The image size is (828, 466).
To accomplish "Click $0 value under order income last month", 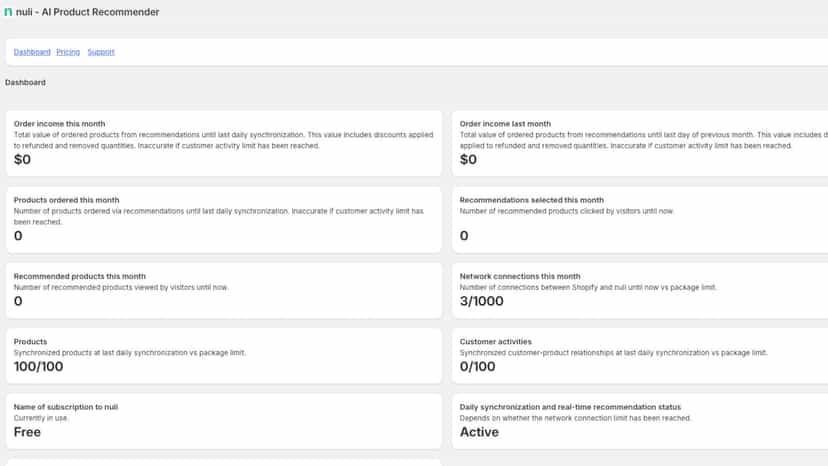I will [468, 159].
